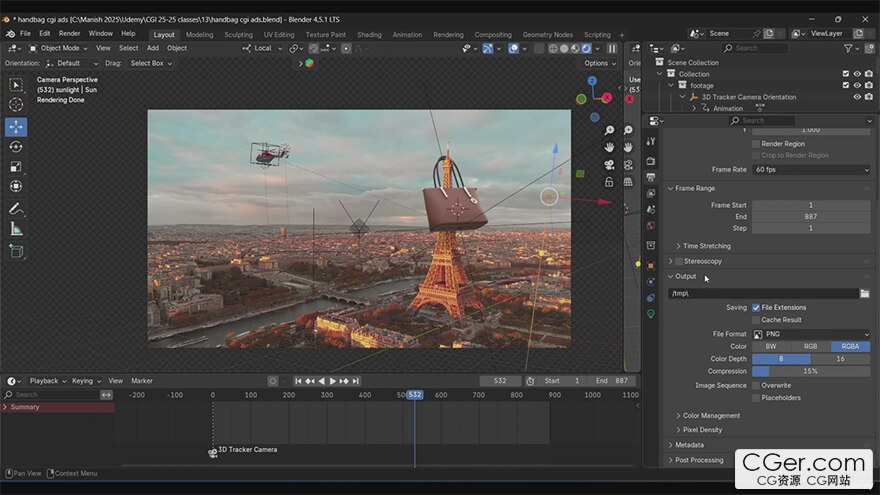Viewport: 880px width, 495px height.
Task: Select 16 for Color Depth
Action: click(x=840, y=359)
